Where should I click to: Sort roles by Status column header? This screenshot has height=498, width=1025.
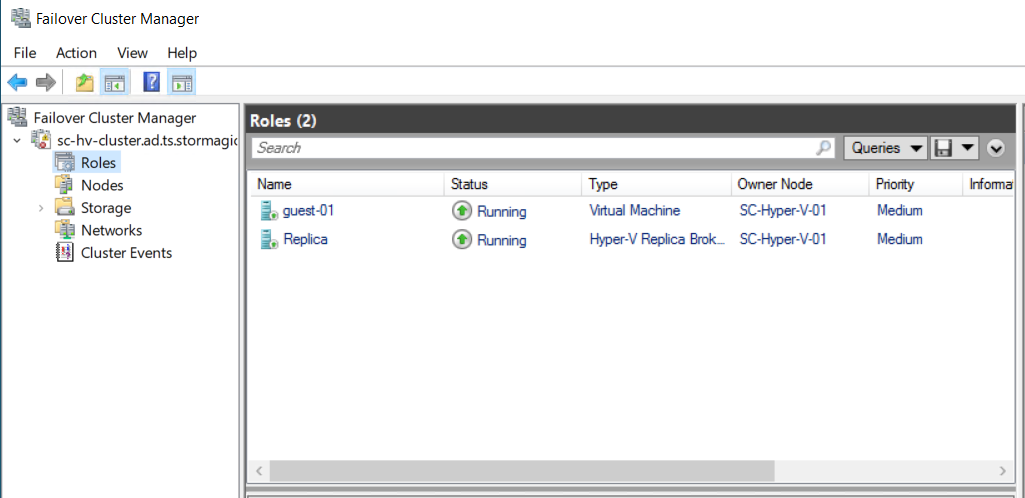click(512, 184)
